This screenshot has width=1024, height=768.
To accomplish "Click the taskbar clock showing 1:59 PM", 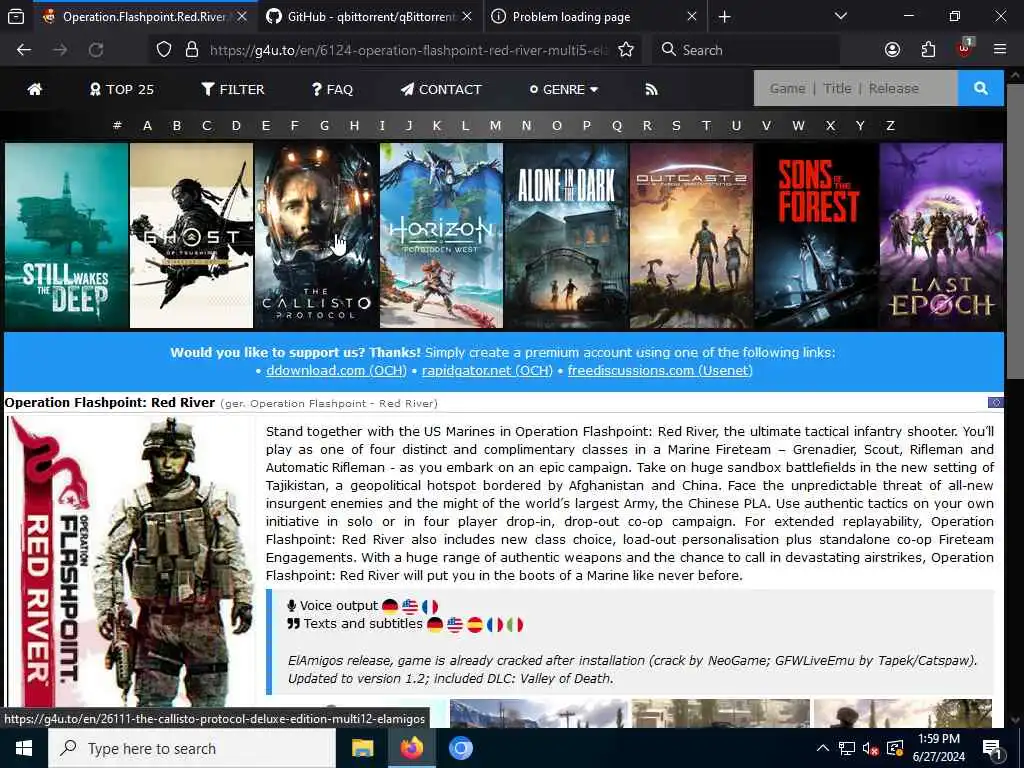I will [x=938, y=748].
